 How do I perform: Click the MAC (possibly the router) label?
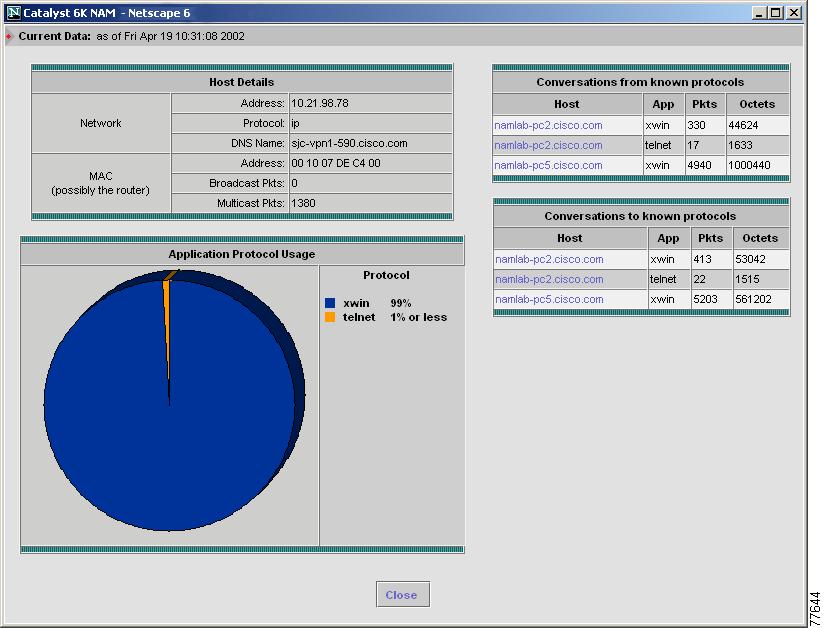click(x=100, y=183)
